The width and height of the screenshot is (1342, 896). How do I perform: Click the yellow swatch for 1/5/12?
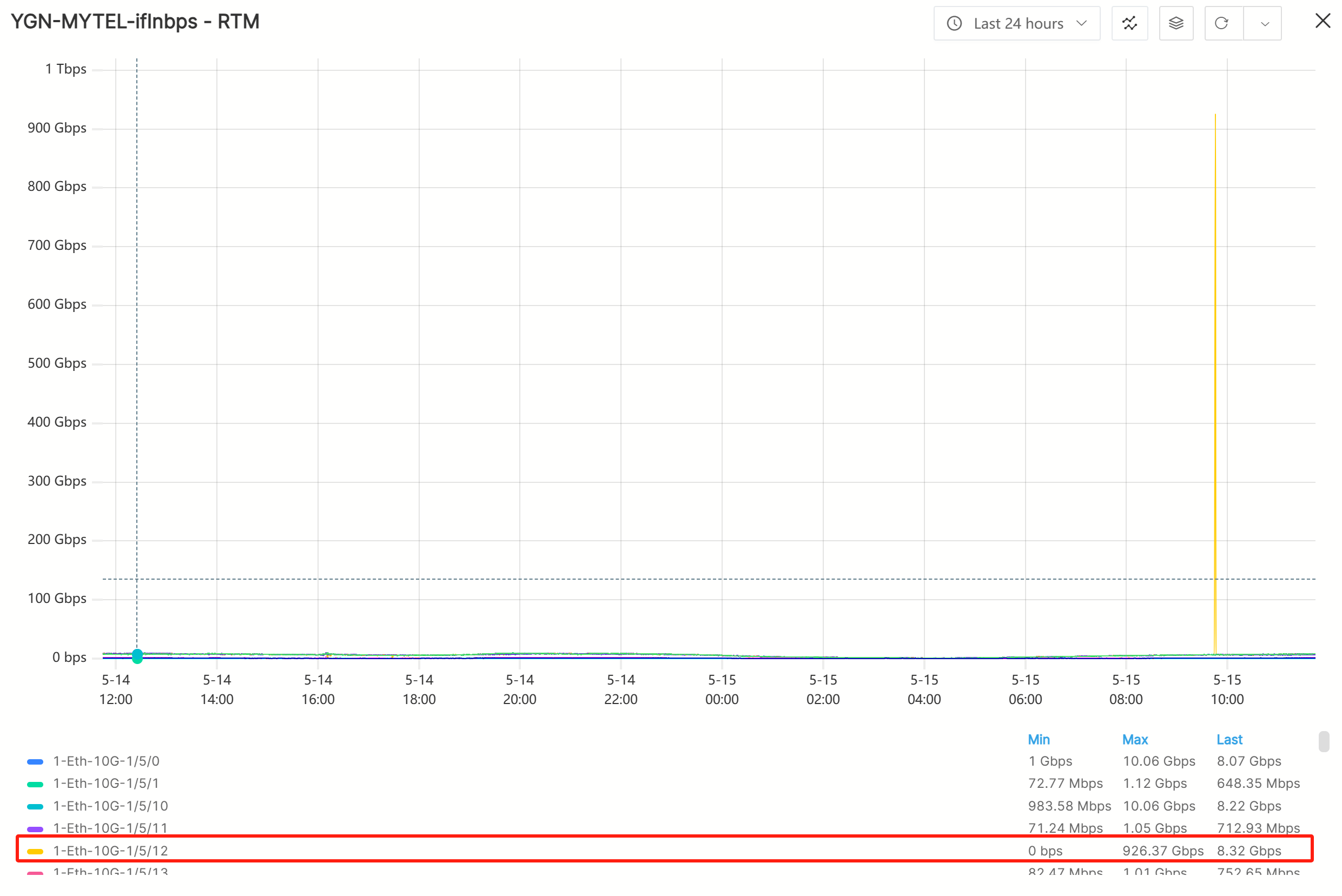point(36,852)
